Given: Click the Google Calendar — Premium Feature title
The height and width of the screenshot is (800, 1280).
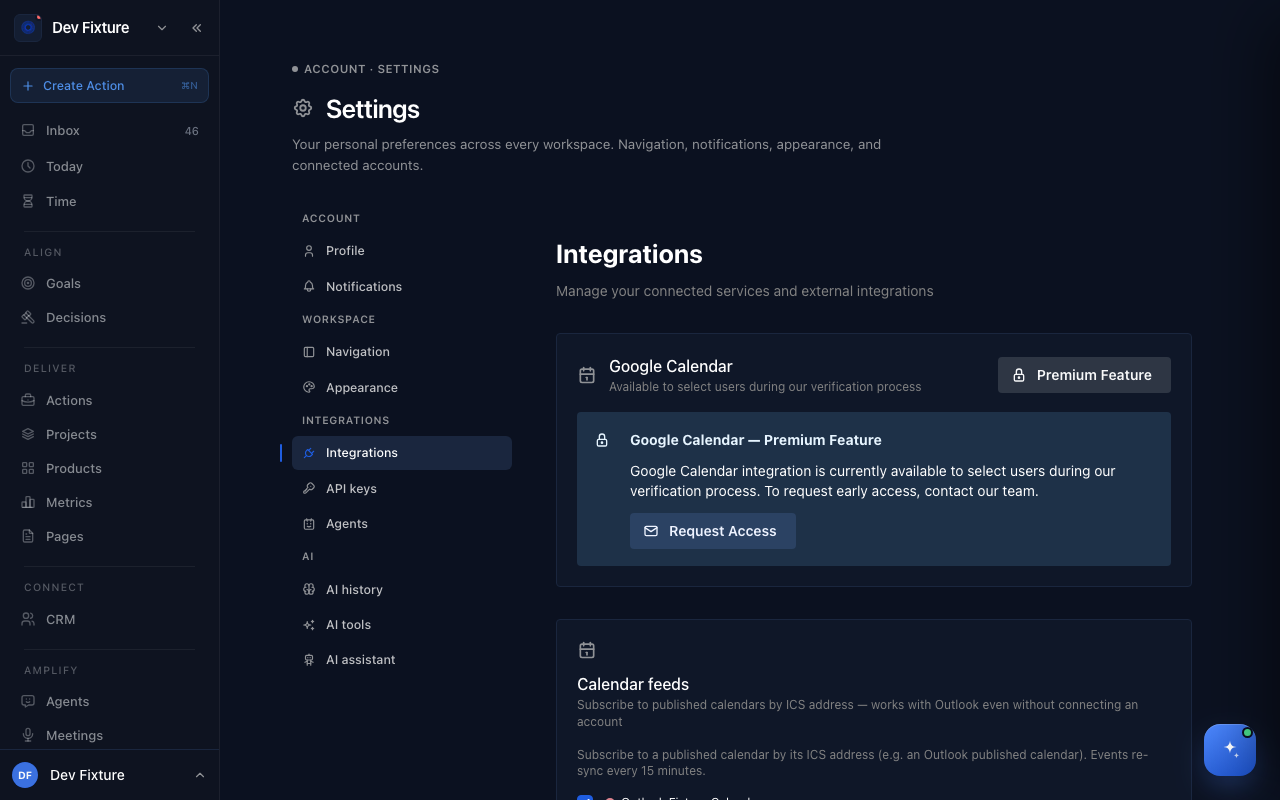Looking at the screenshot, I should pos(756,440).
